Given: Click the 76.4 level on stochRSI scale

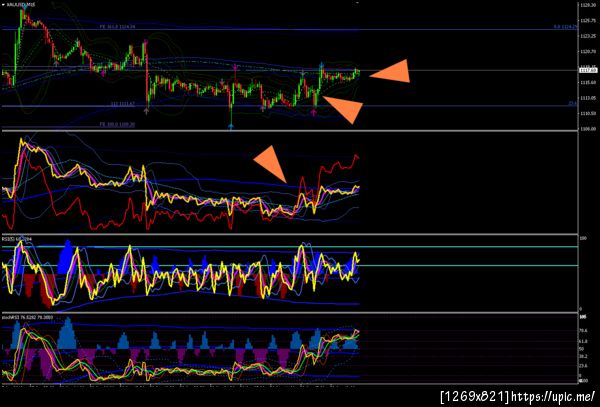Looking at the screenshot, I should 584,330.
